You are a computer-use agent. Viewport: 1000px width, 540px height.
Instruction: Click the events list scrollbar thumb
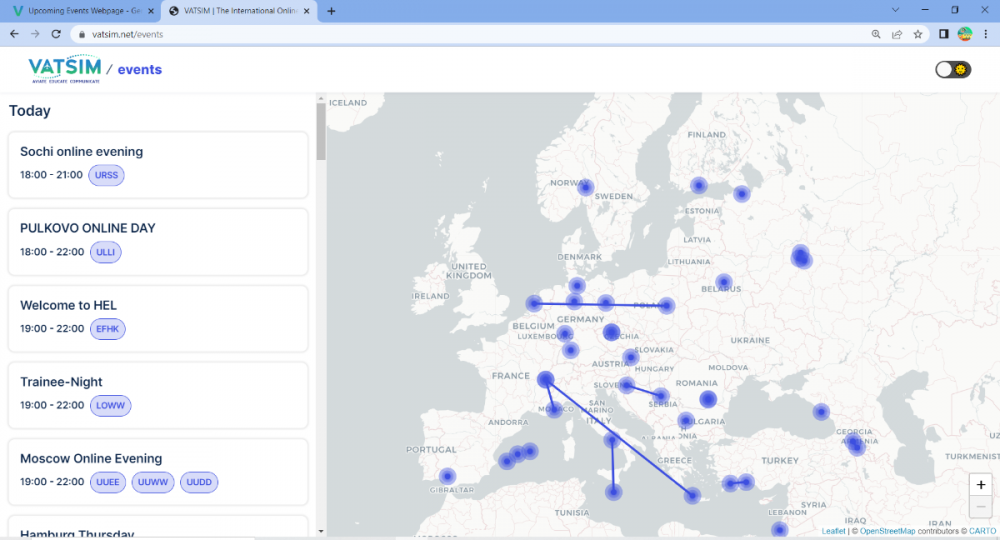click(x=321, y=130)
